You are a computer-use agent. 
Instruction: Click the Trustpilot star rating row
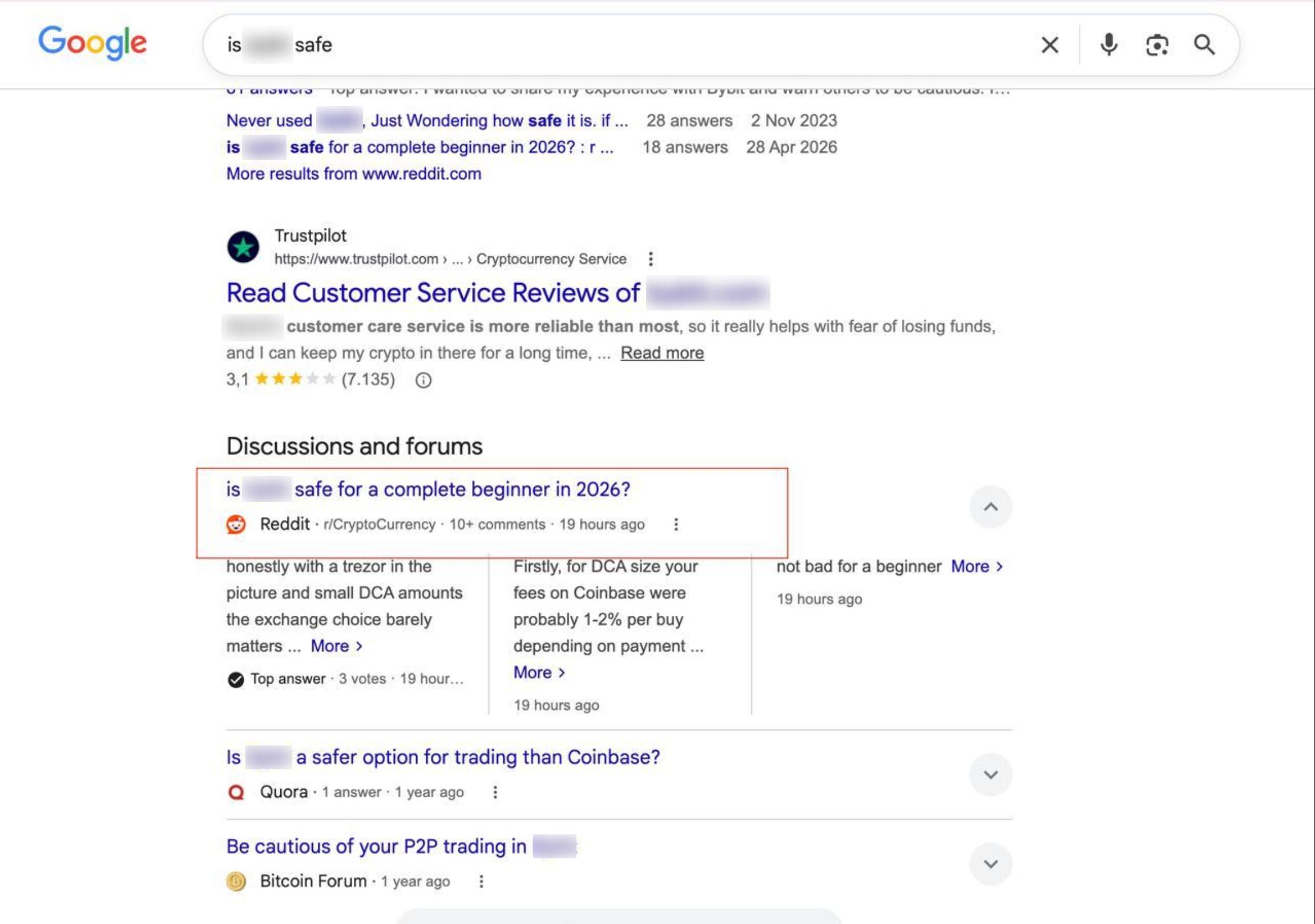[295, 379]
